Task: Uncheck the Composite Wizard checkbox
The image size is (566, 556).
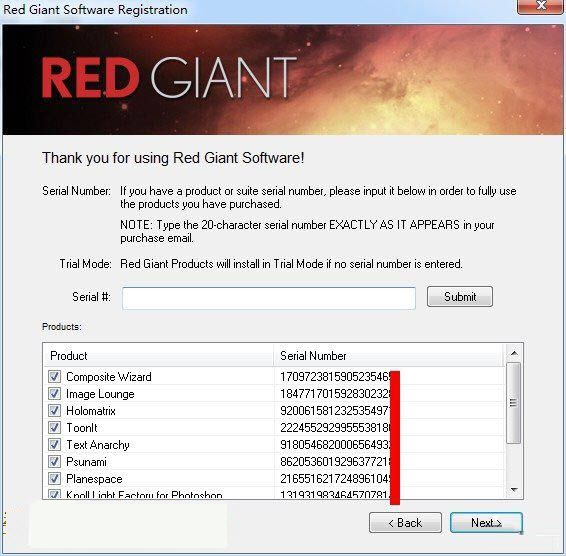Action: pyautogui.click(x=54, y=377)
